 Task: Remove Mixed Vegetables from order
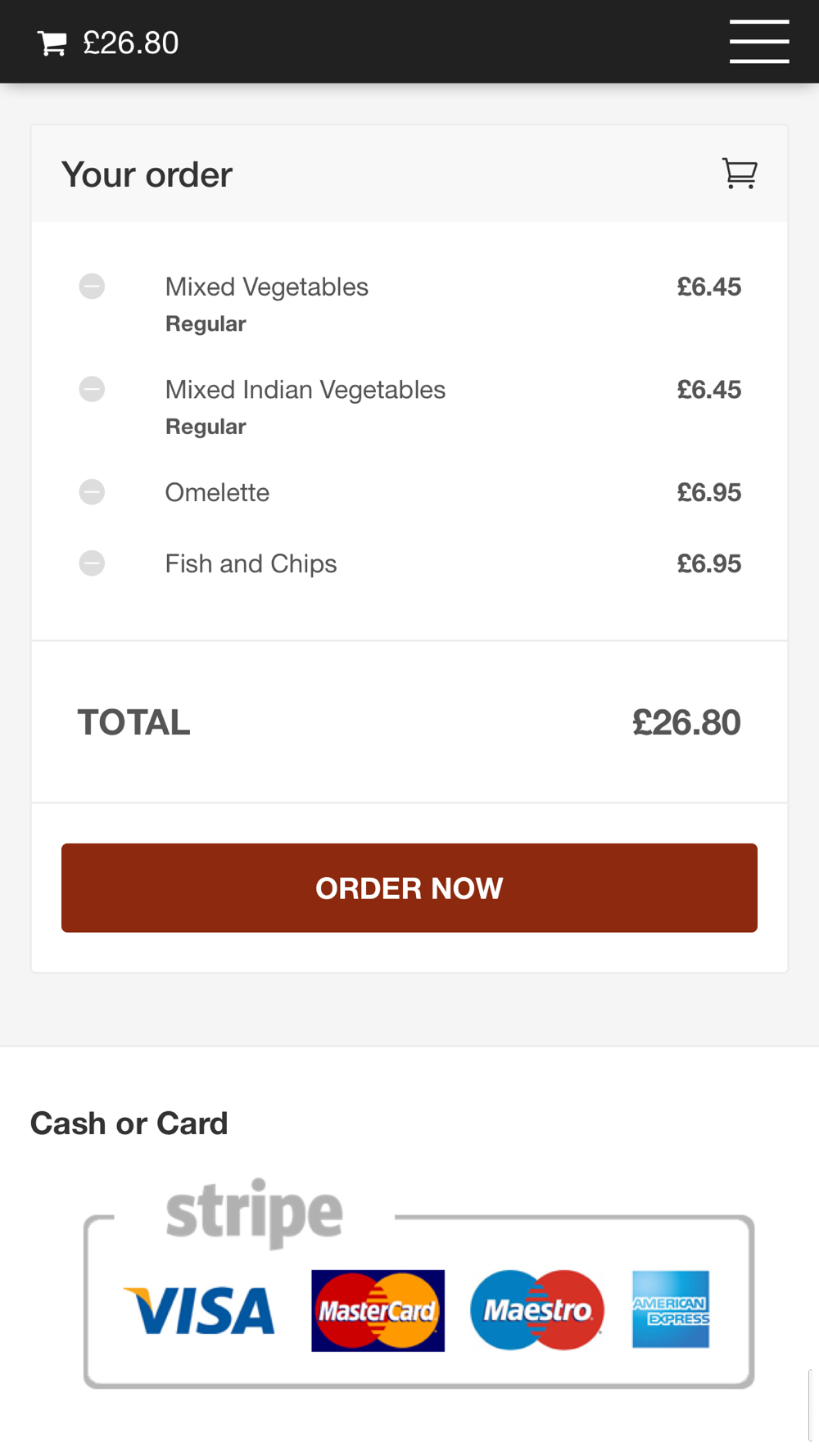click(92, 287)
